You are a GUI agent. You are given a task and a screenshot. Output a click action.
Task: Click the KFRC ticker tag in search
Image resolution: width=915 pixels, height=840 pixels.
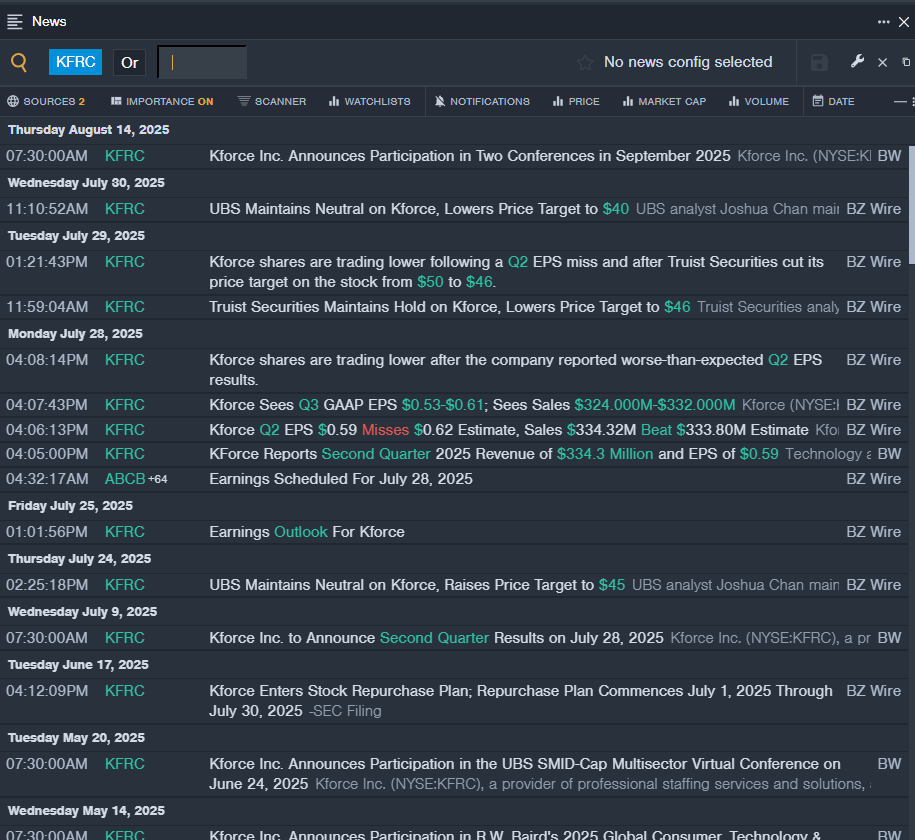(x=76, y=62)
